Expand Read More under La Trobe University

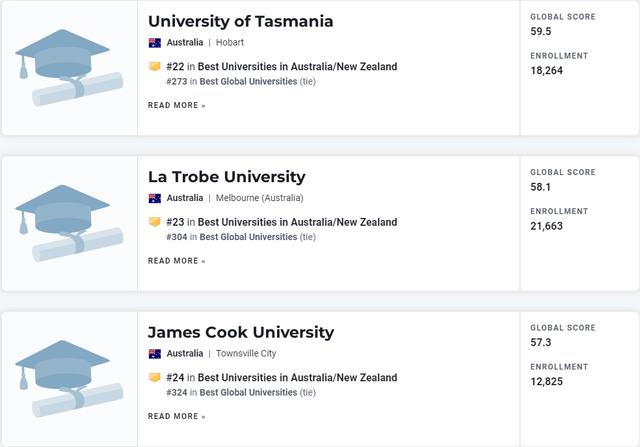tap(176, 261)
